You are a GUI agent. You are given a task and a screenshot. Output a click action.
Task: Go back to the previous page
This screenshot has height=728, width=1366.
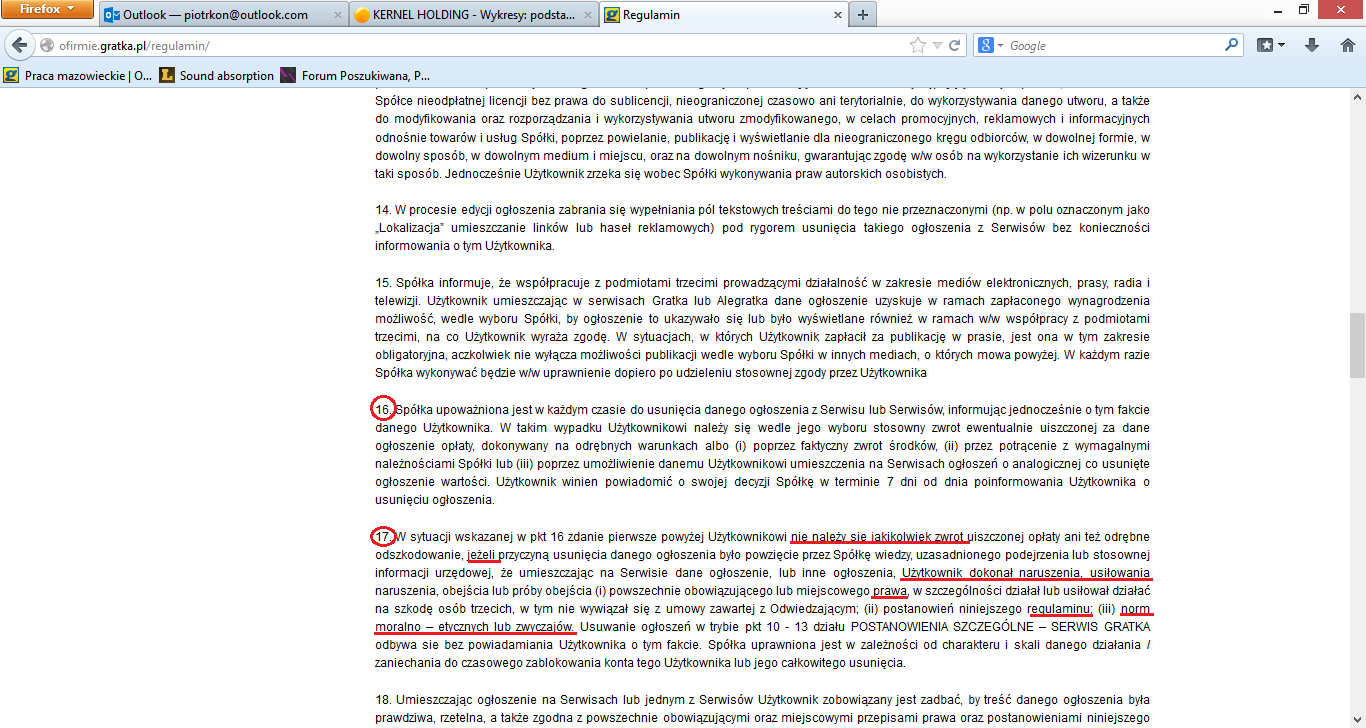click(19, 45)
